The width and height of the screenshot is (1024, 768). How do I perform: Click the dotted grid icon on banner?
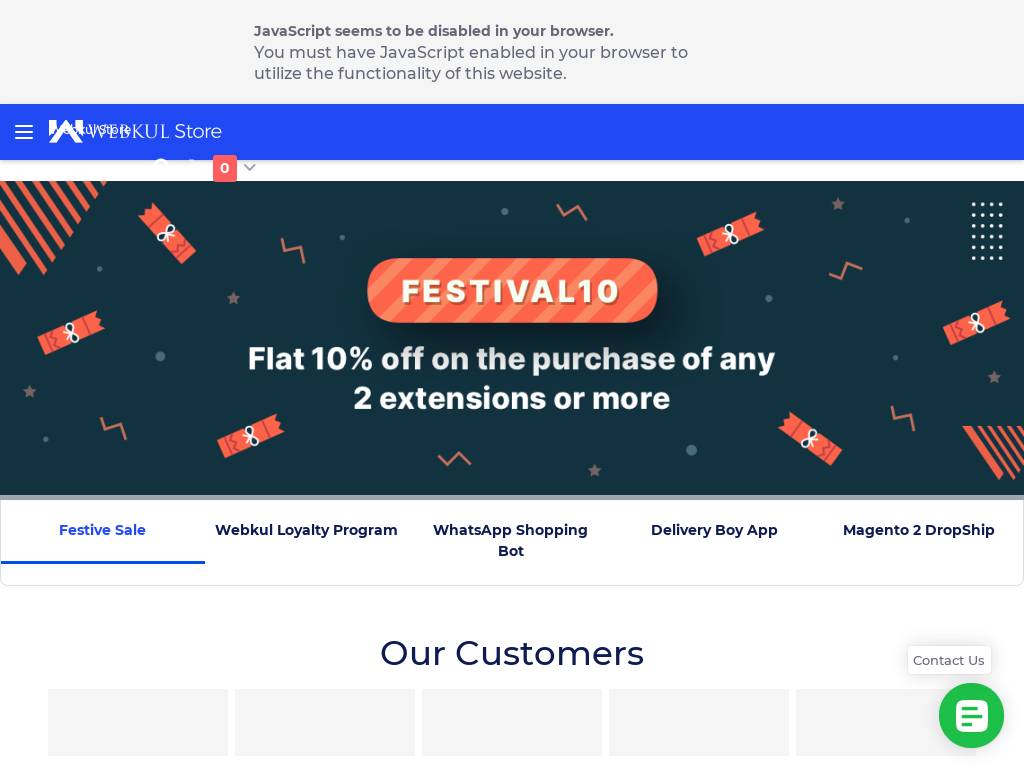click(x=987, y=231)
